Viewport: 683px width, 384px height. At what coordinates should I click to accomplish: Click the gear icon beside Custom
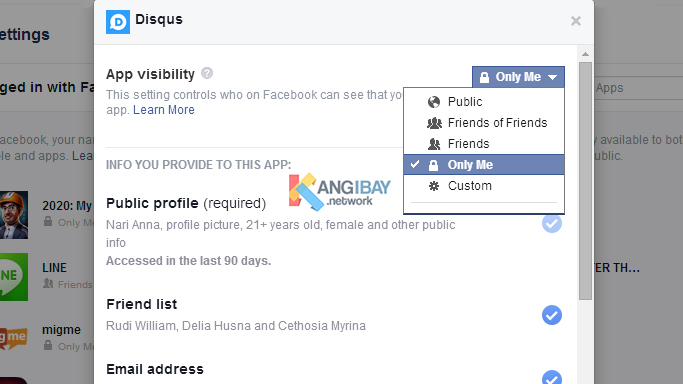tap(434, 186)
